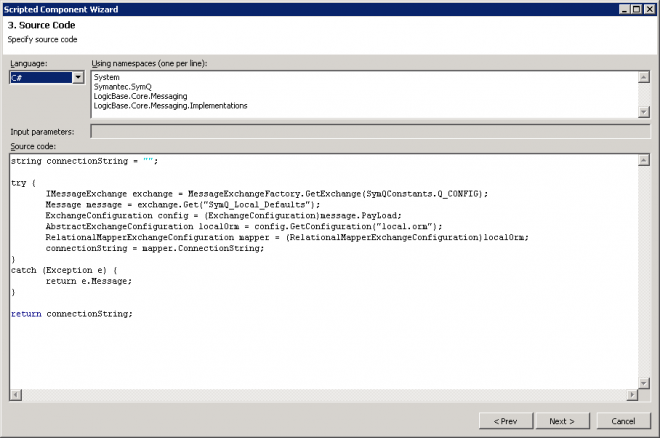Image resolution: width=660 pixels, height=438 pixels.
Task: Click source code horizontal scroll right arrow
Action: [x=632, y=395]
